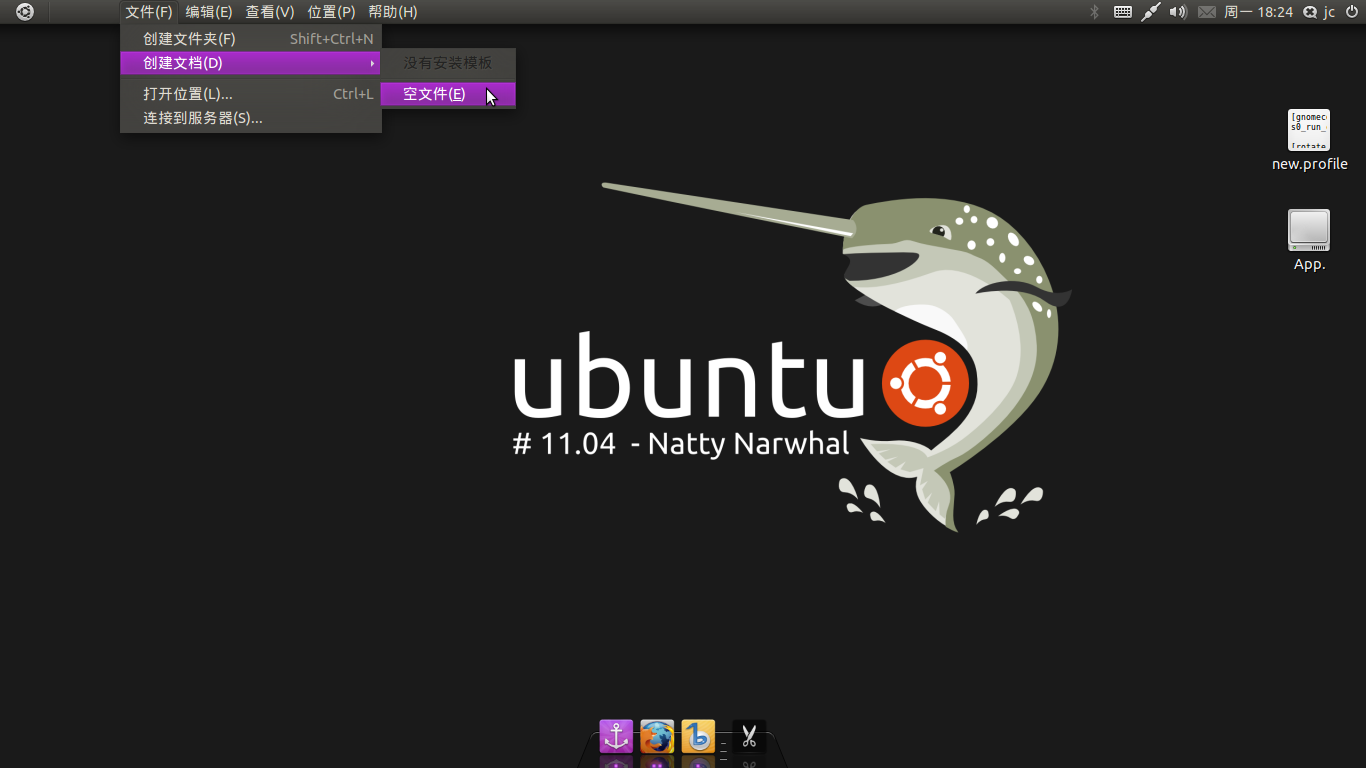The height and width of the screenshot is (768, 1366).
Task: Open the 文件(F) menu
Action: pyautogui.click(x=149, y=12)
